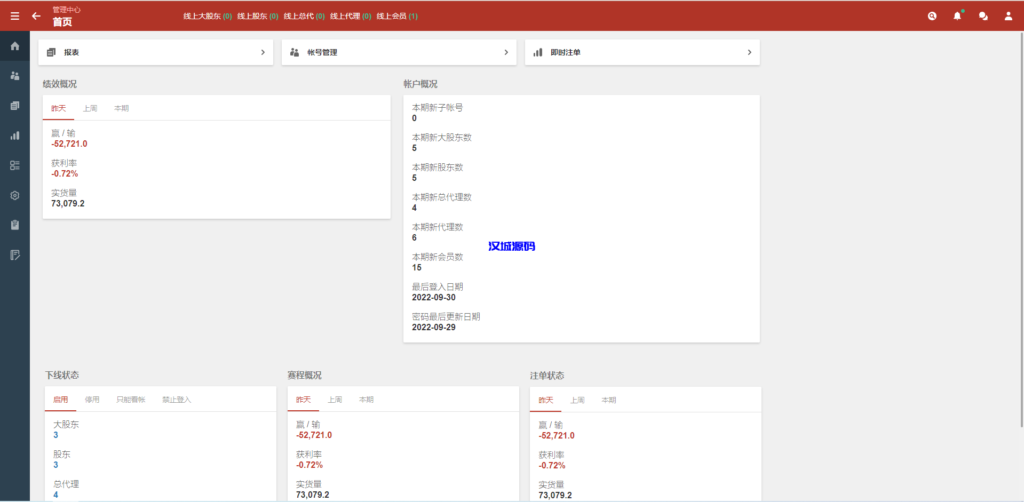Switch to 上周 tab in 绩效概况

pyautogui.click(x=90, y=108)
